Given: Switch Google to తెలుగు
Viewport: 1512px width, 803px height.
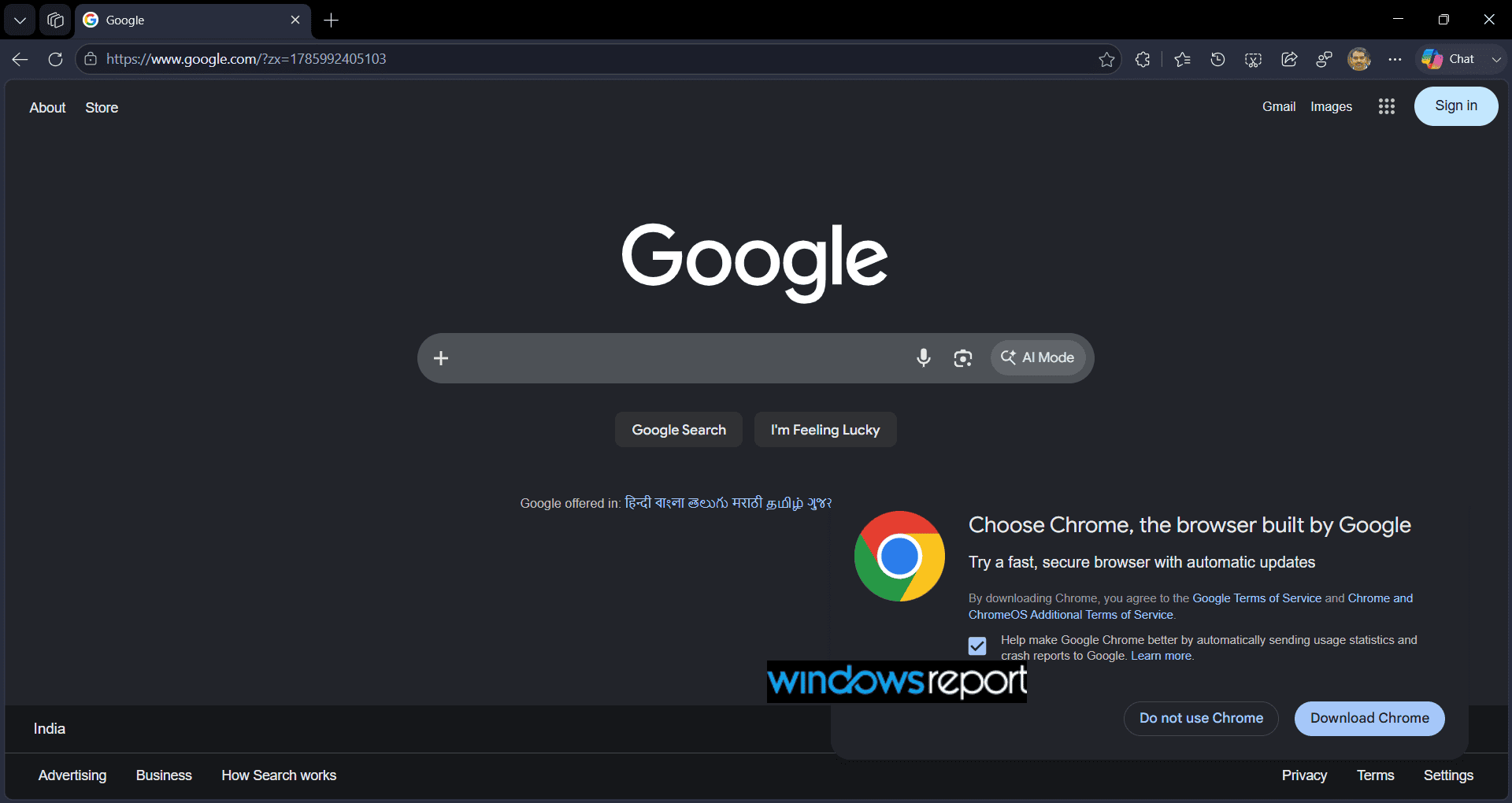Looking at the screenshot, I should point(708,502).
